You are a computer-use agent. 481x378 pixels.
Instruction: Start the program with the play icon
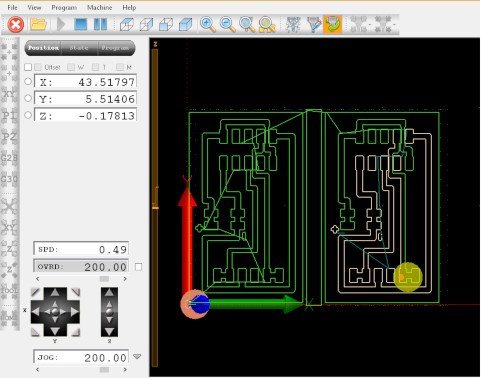pos(61,24)
